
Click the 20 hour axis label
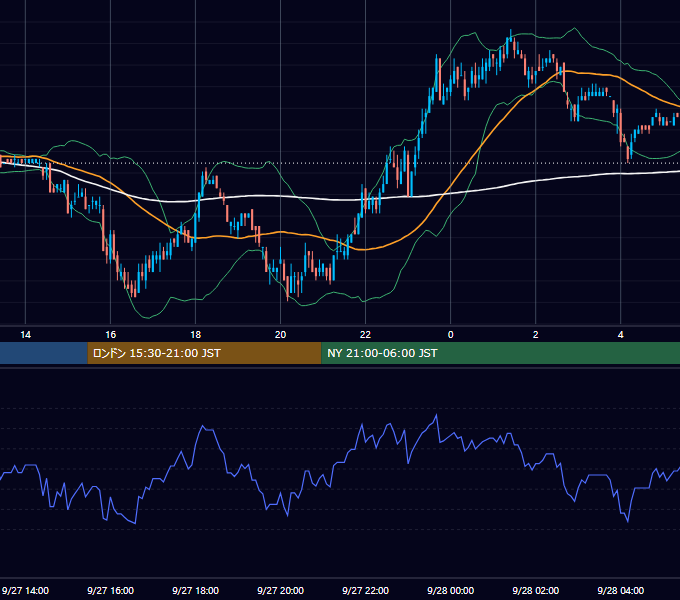click(x=281, y=335)
